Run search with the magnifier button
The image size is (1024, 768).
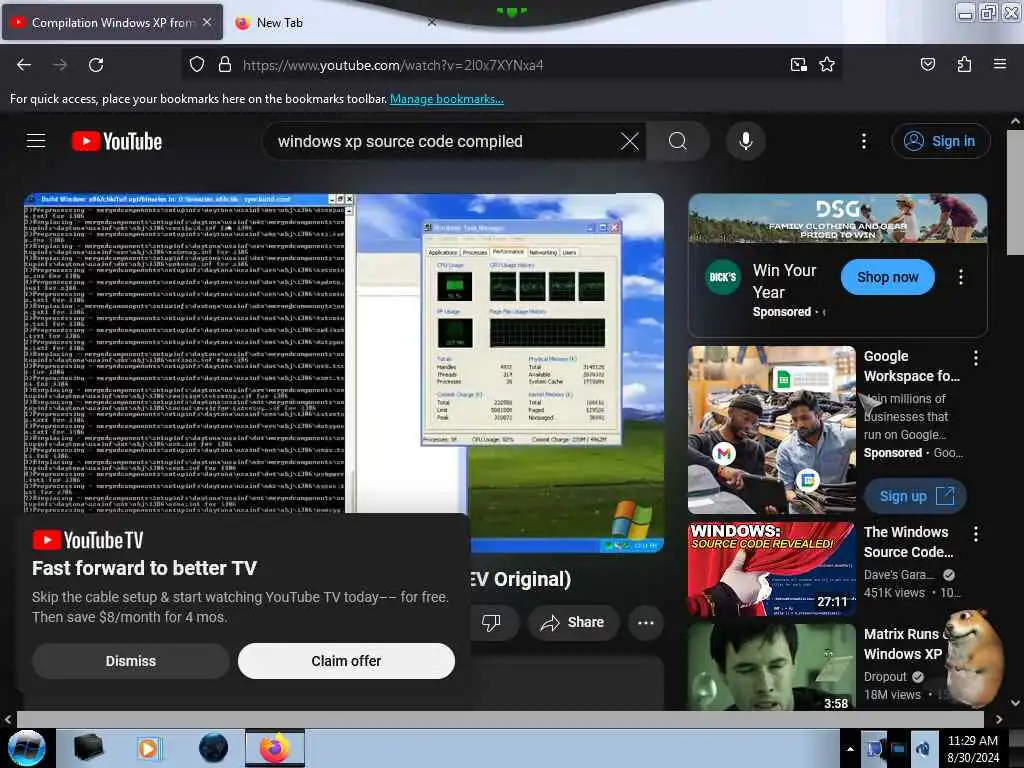click(678, 141)
